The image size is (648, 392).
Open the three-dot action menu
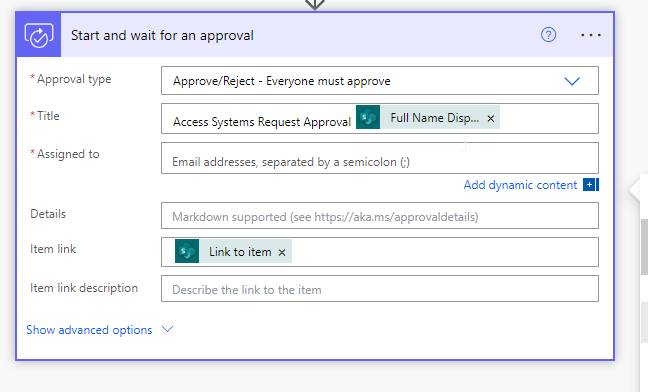click(x=591, y=35)
